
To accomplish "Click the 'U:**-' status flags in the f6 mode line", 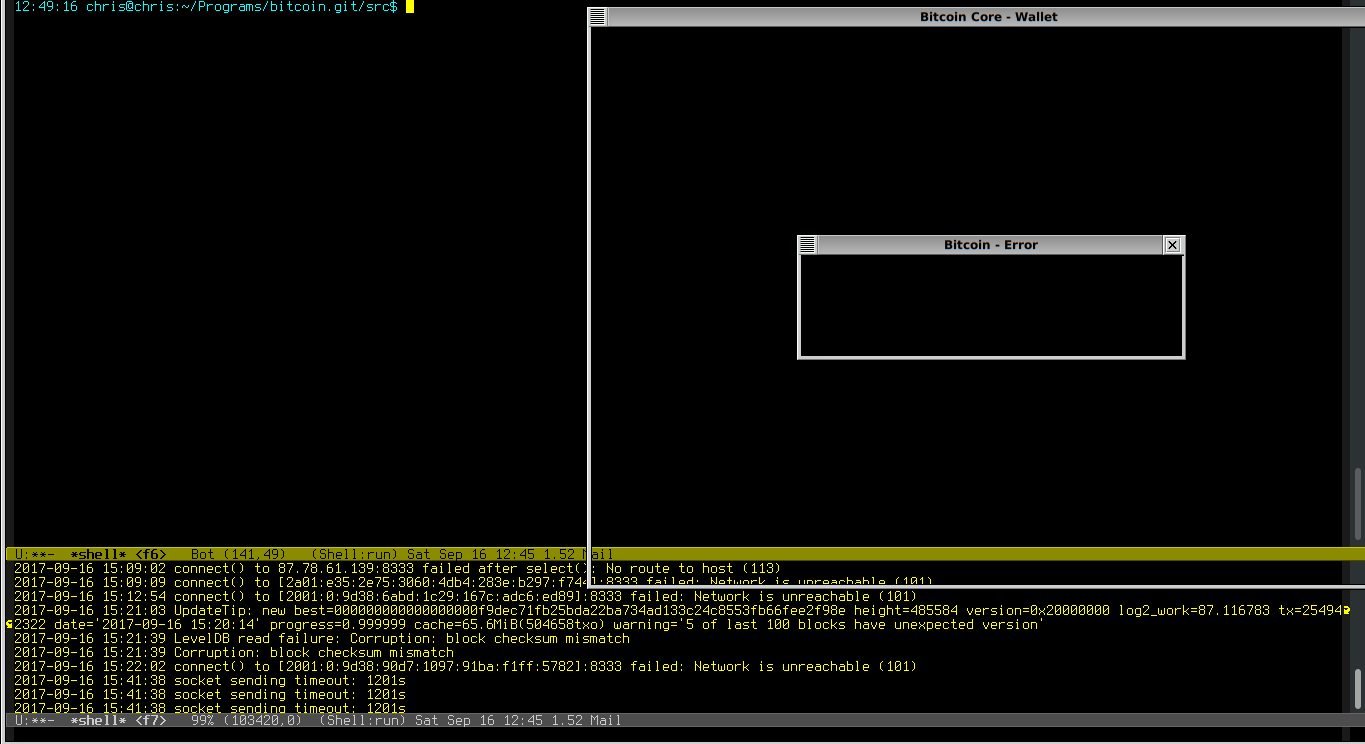I will point(34,554).
